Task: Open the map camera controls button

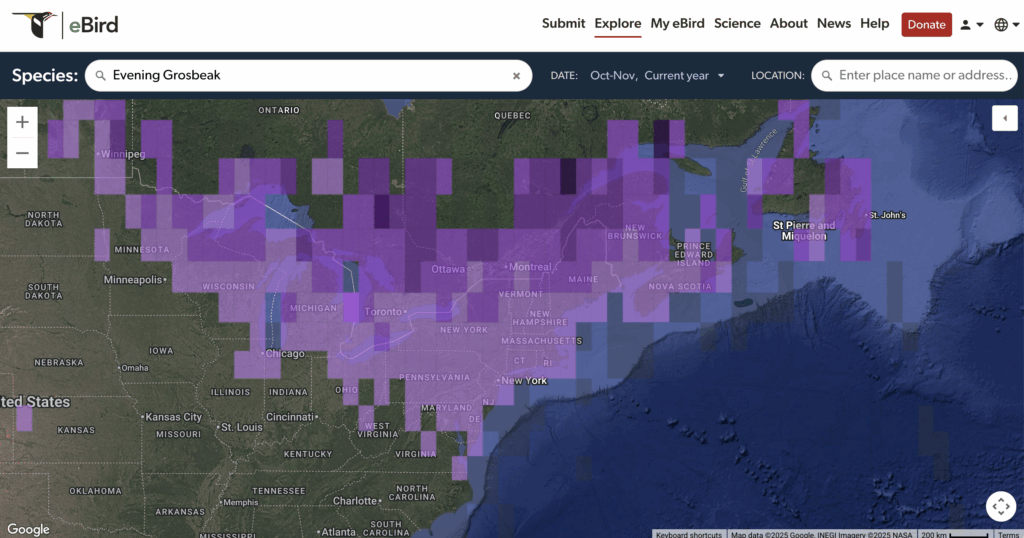Action: coord(1000,506)
